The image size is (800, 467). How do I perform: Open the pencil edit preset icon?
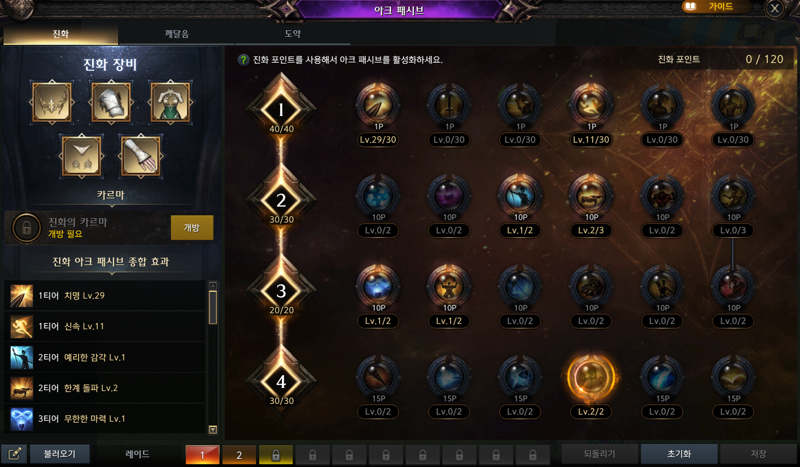coord(14,454)
